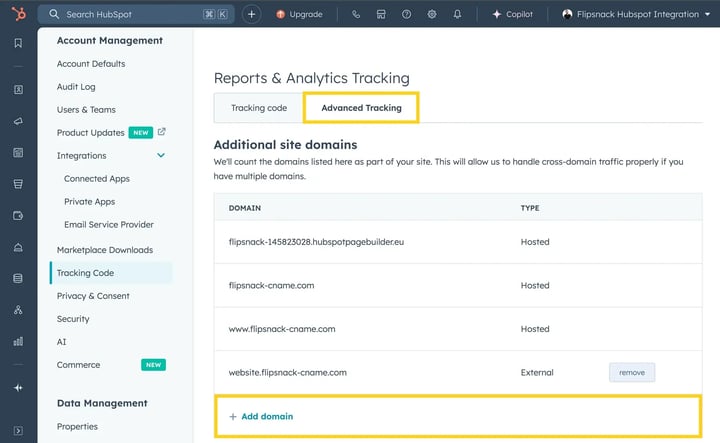This screenshot has height=443, width=720.
Task: Open the Service icon in left rail
Action: point(18,247)
